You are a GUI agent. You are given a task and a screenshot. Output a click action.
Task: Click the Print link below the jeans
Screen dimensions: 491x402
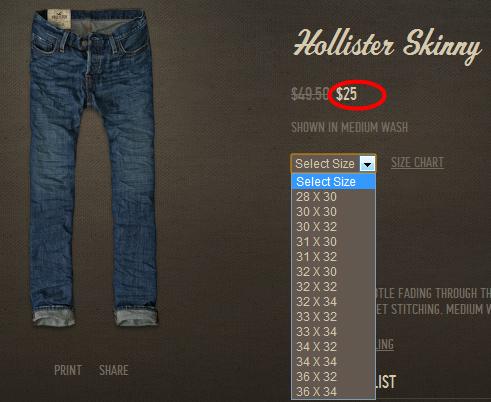68,370
